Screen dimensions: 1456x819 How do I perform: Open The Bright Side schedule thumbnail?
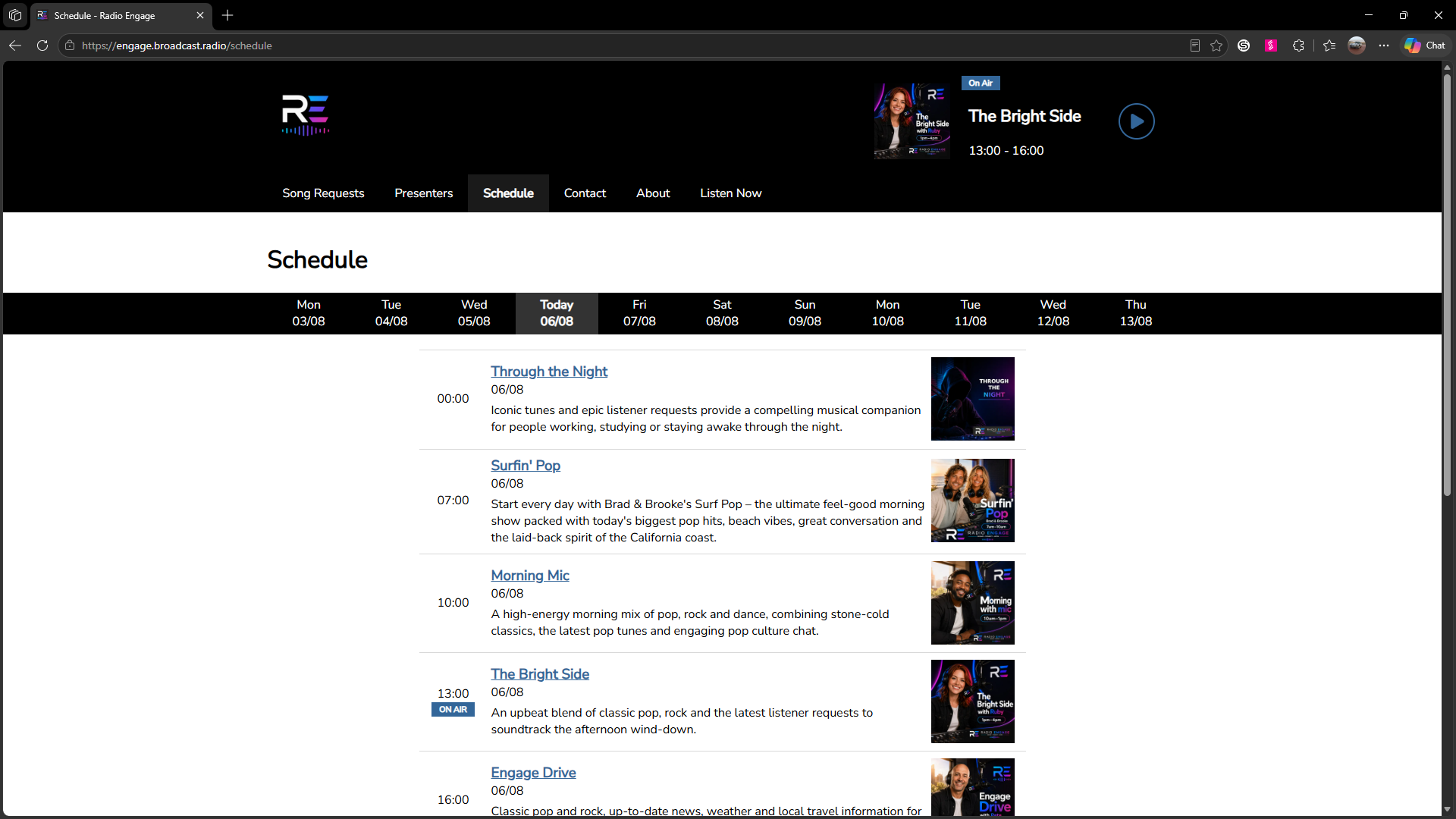click(x=973, y=701)
